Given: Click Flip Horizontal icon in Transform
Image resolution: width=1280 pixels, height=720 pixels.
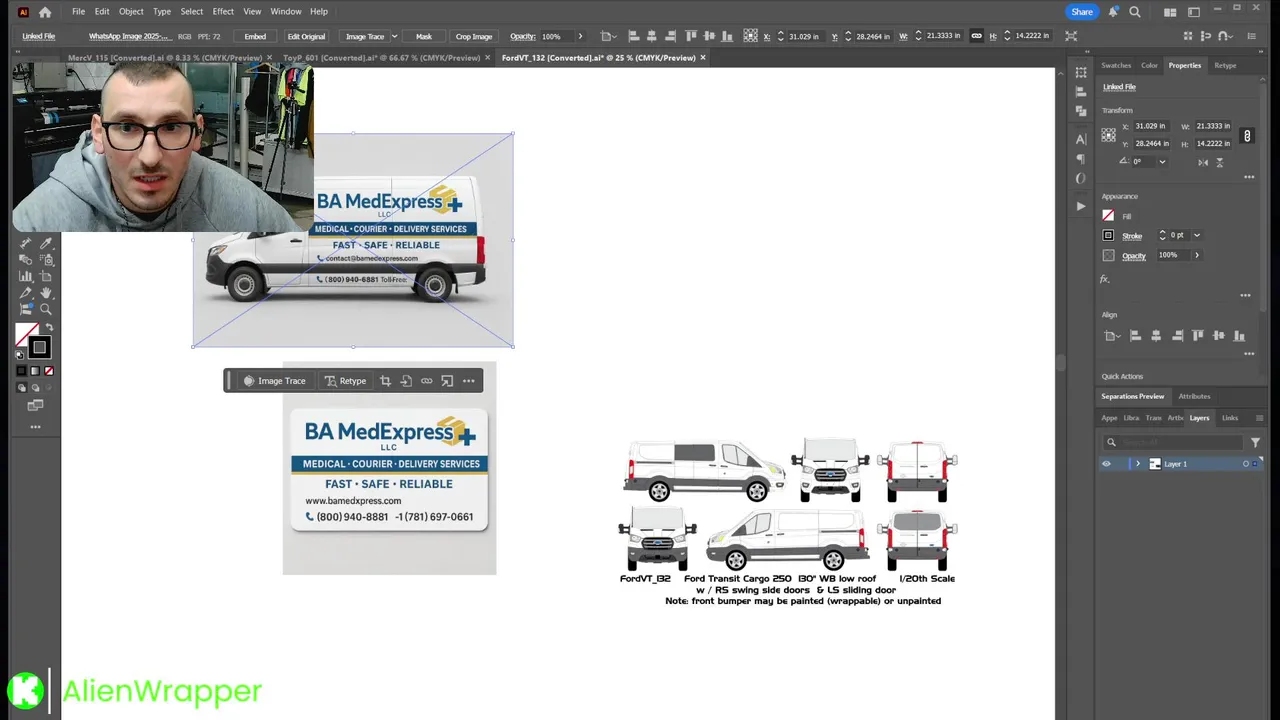Looking at the screenshot, I should (1203, 162).
